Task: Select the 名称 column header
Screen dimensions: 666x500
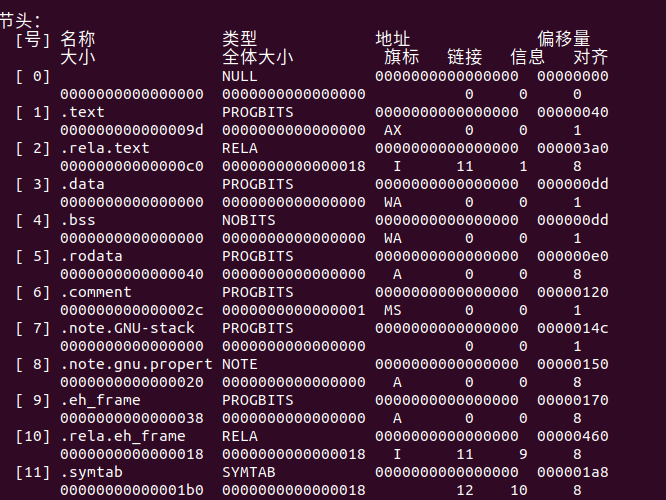Action: (78, 39)
